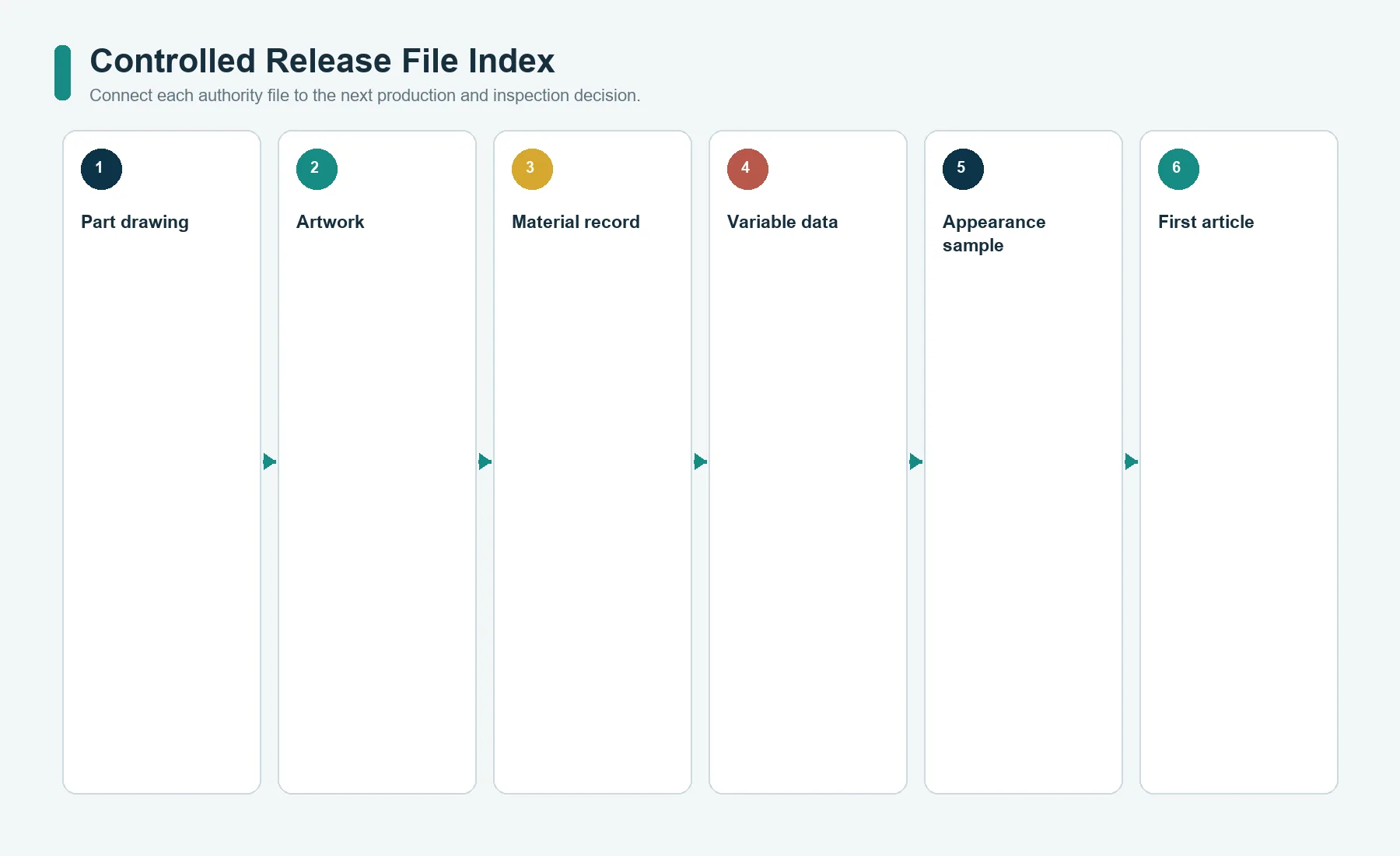Select the 'Appearance sample' card title
Screen dimensions: 1400x856
click(994, 233)
